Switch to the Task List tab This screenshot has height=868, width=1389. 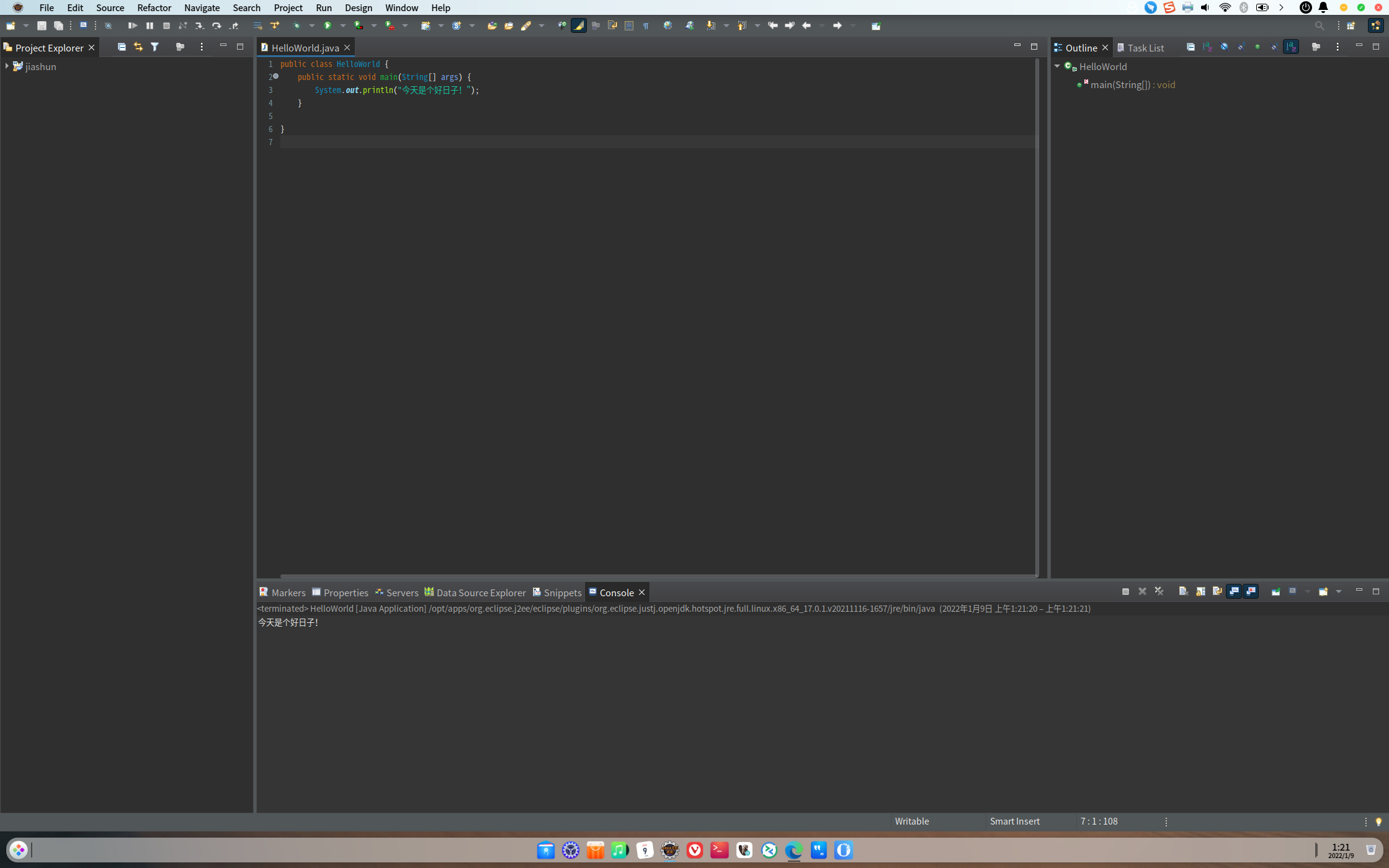coord(1145,48)
